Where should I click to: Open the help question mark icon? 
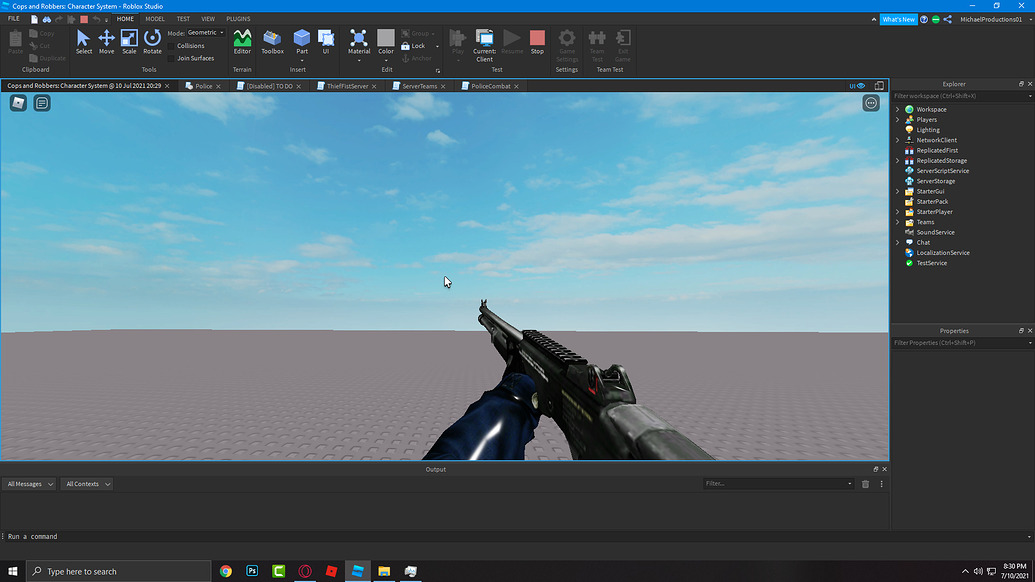point(924,19)
